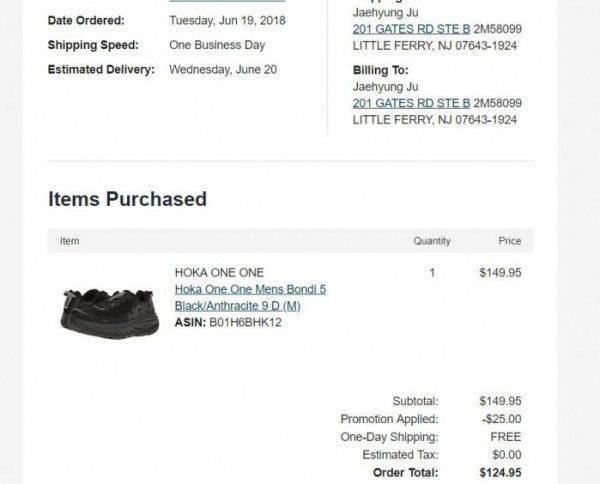Click the Billing To label

(x=381, y=70)
